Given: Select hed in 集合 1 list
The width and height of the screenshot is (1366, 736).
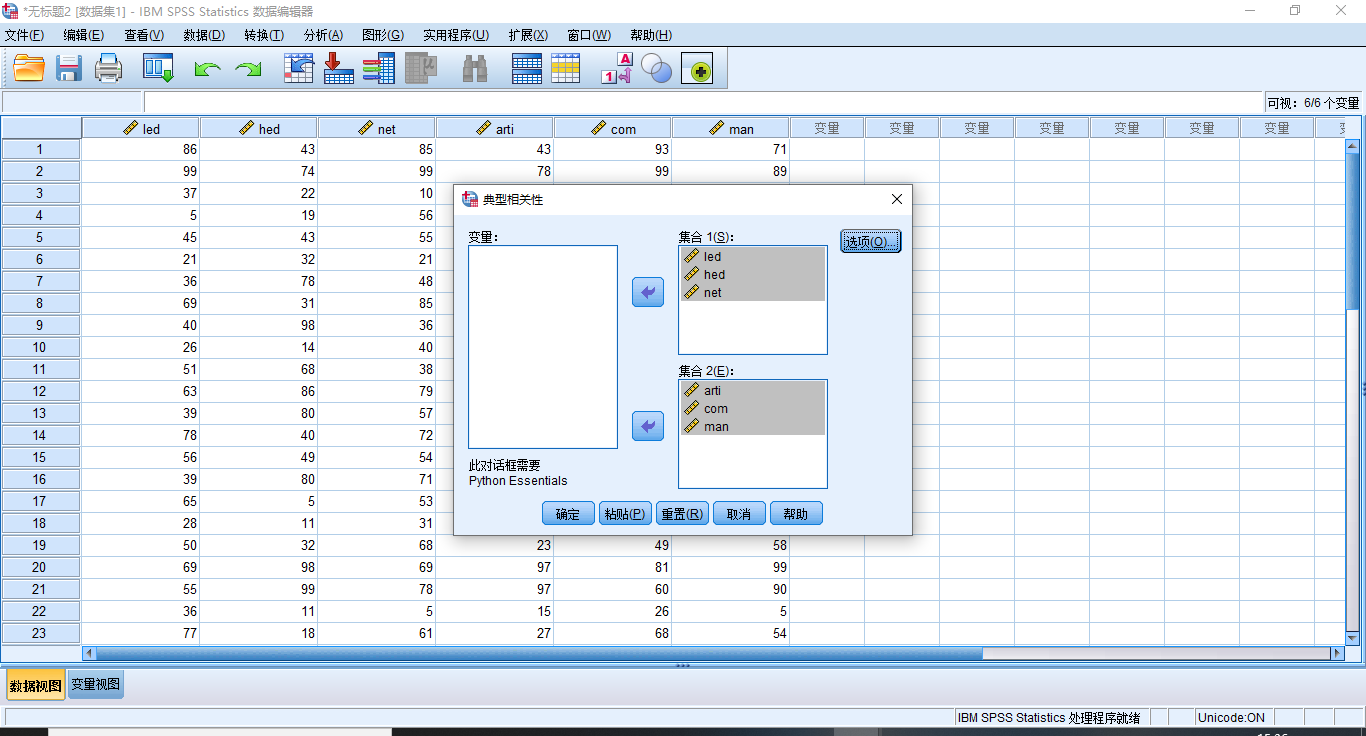Looking at the screenshot, I should 753,274.
